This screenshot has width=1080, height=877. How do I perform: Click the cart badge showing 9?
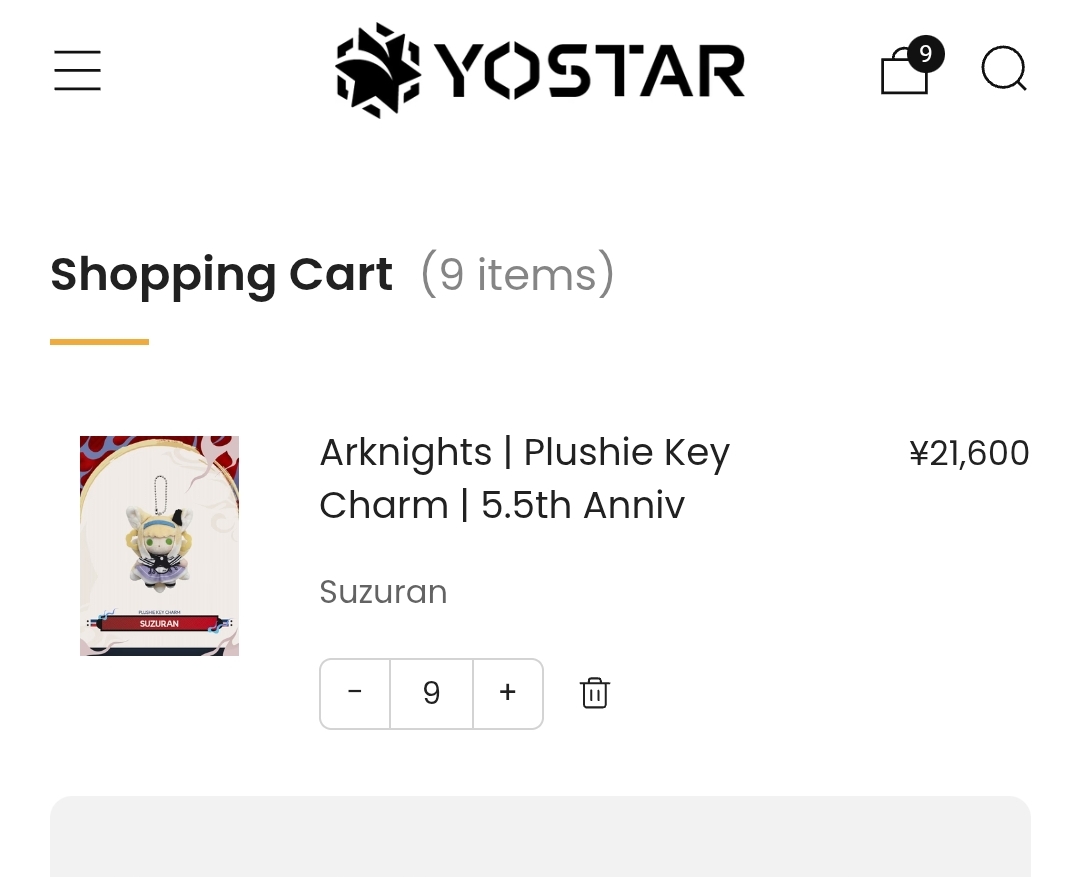926,54
